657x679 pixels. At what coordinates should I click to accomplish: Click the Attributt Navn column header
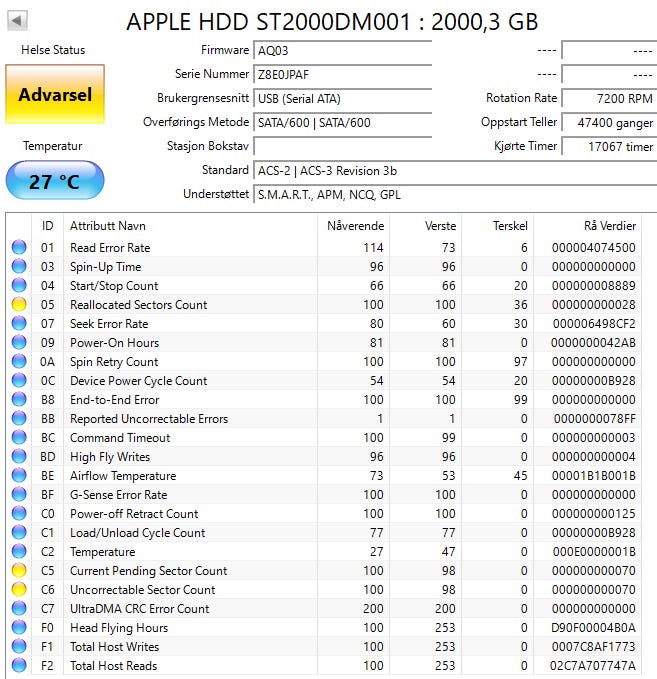coord(107,226)
